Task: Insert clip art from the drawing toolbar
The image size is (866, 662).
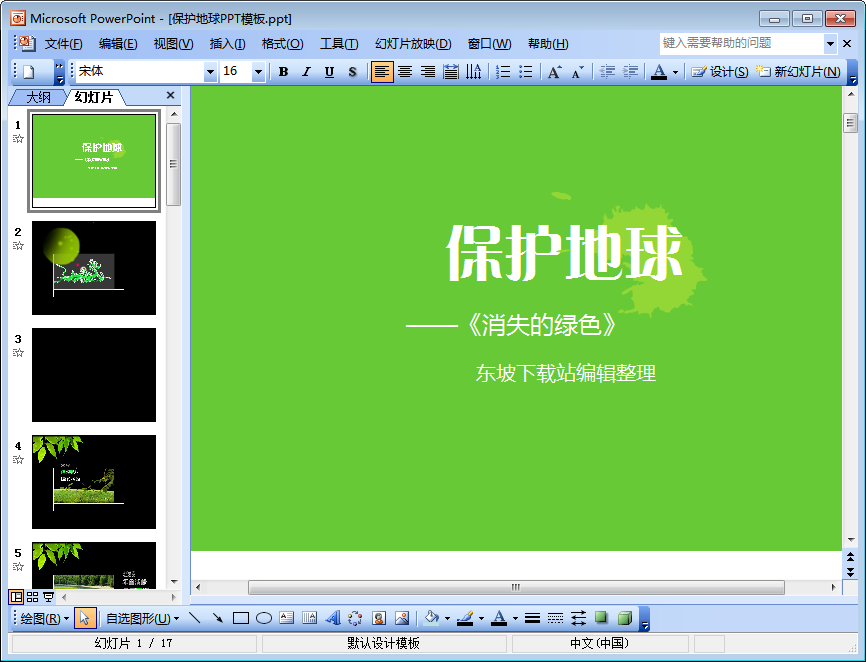Action: pyautogui.click(x=379, y=618)
